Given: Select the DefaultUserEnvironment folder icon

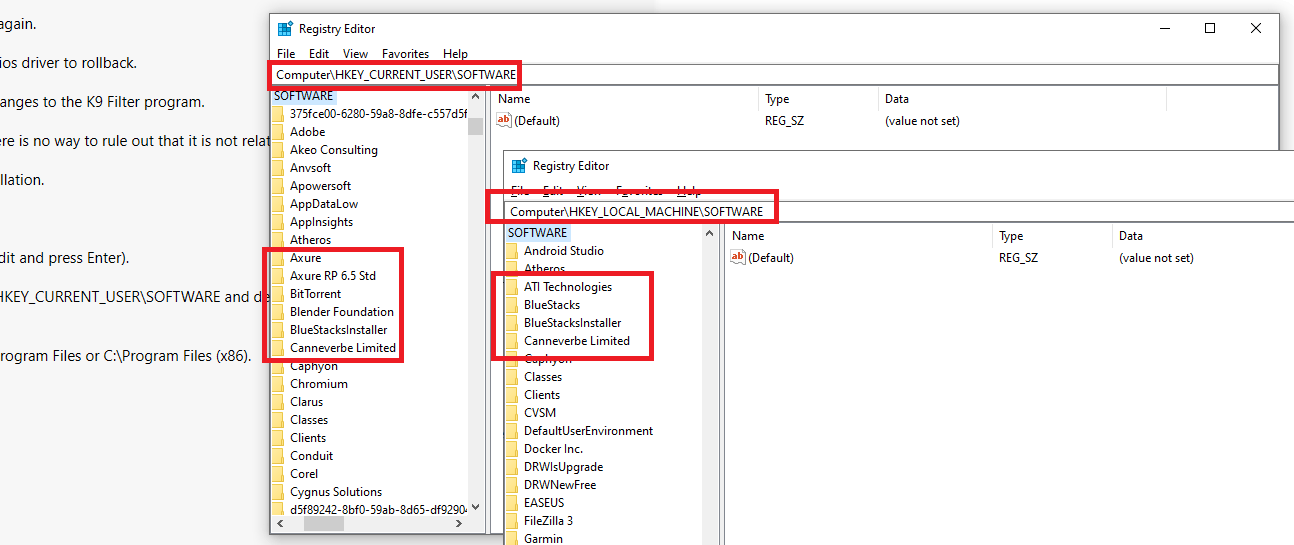Looking at the screenshot, I should click(512, 431).
